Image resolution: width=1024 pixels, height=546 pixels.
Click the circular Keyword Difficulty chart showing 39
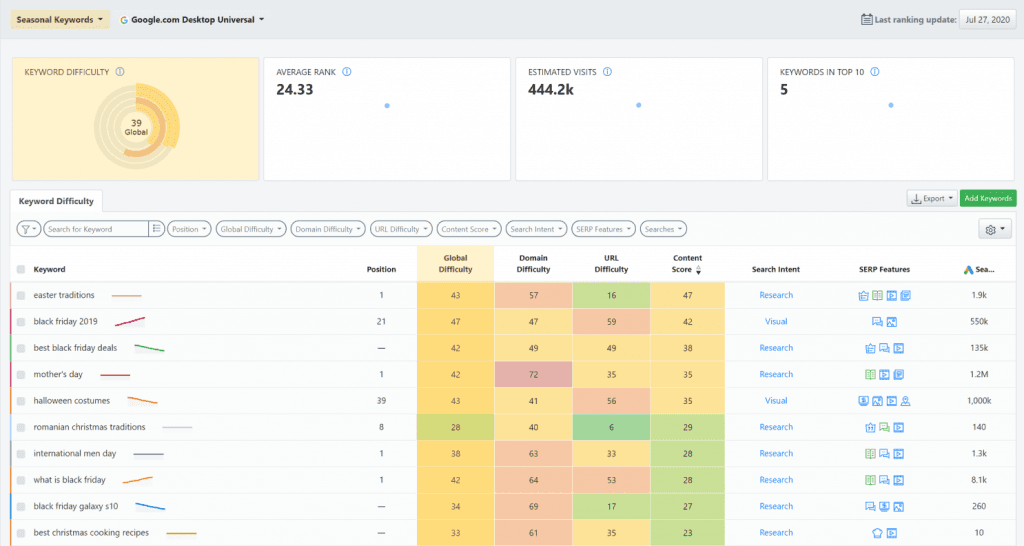[x=135, y=128]
